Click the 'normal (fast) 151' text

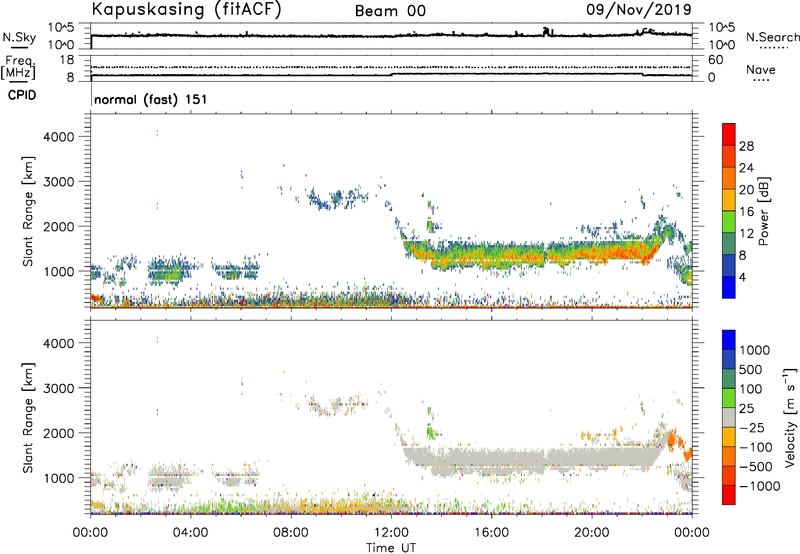pos(151,99)
